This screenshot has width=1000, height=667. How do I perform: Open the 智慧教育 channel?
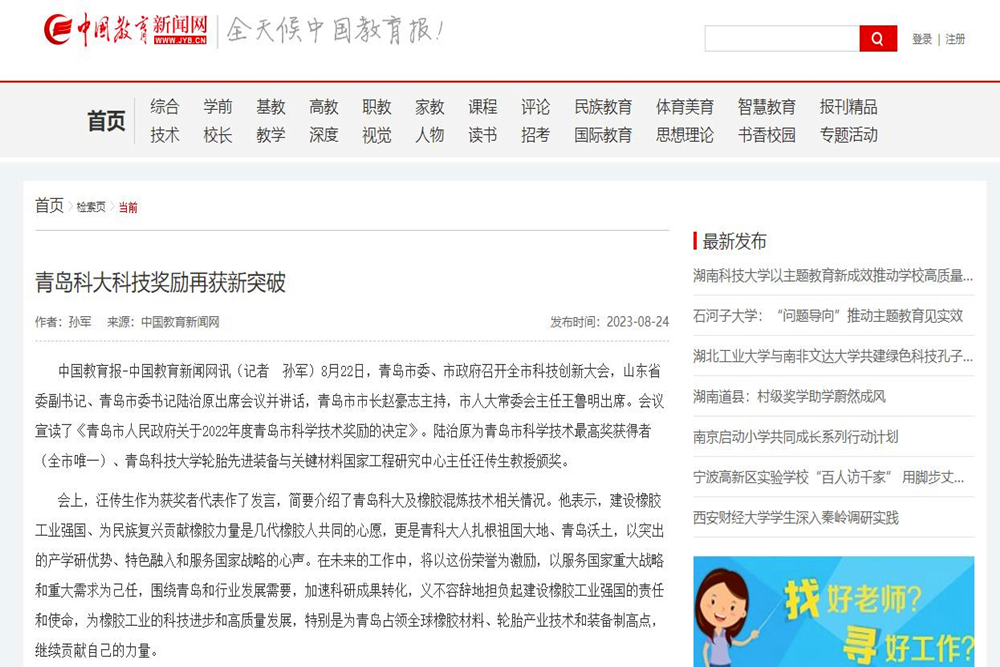click(767, 107)
